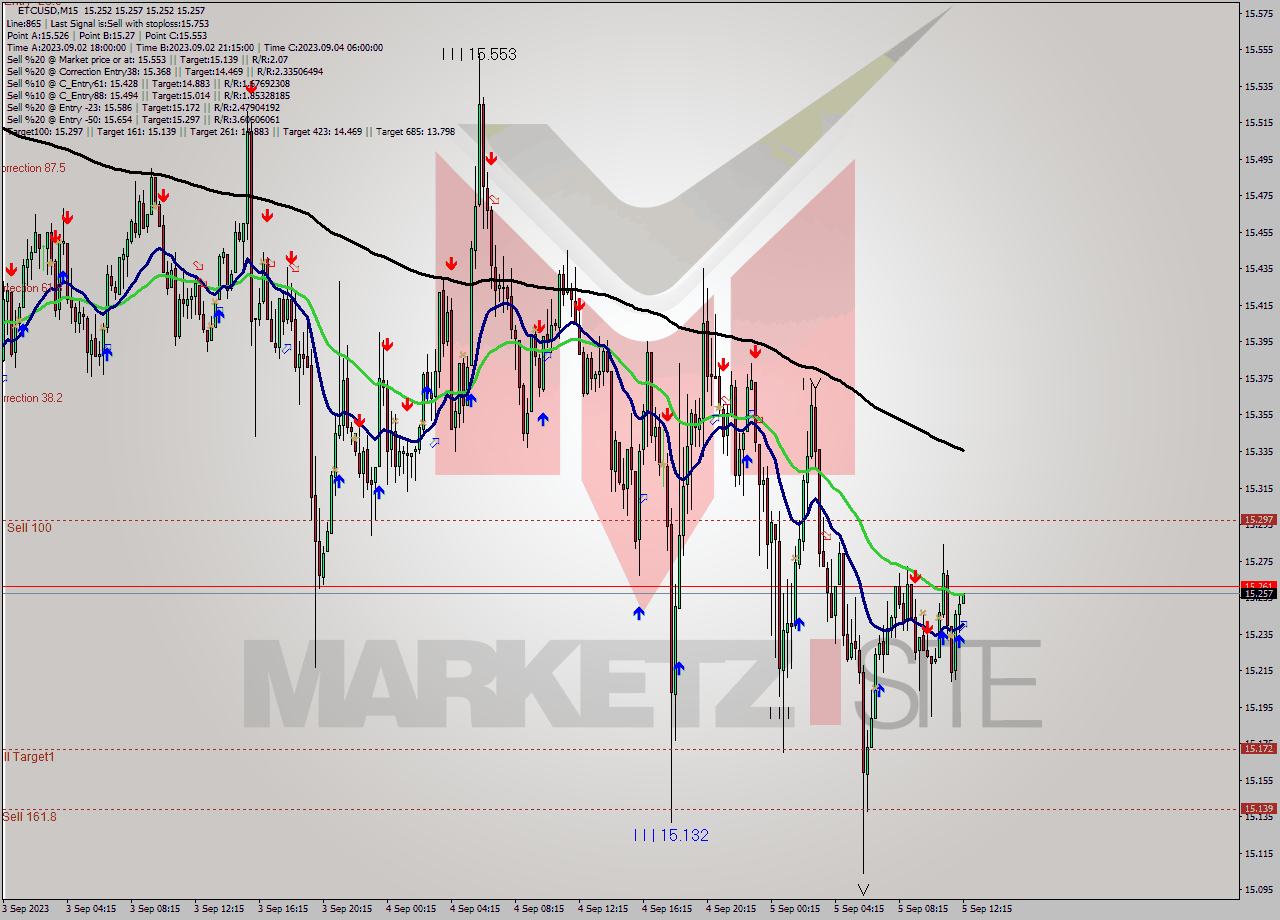Click 15.115 on the price scale
The height and width of the screenshot is (920, 1280).
[x=1258, y=853]
